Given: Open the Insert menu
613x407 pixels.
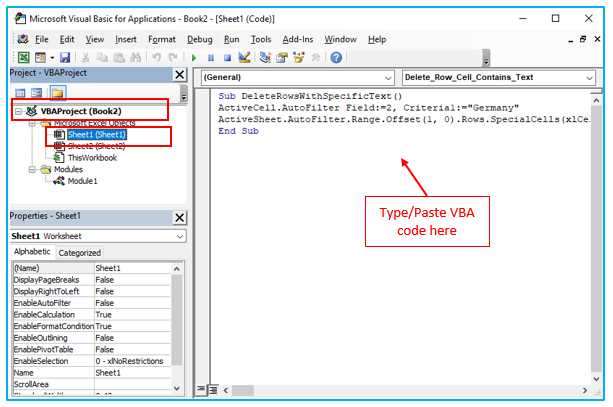Looking at the screenshot, I should coord(125,39).
